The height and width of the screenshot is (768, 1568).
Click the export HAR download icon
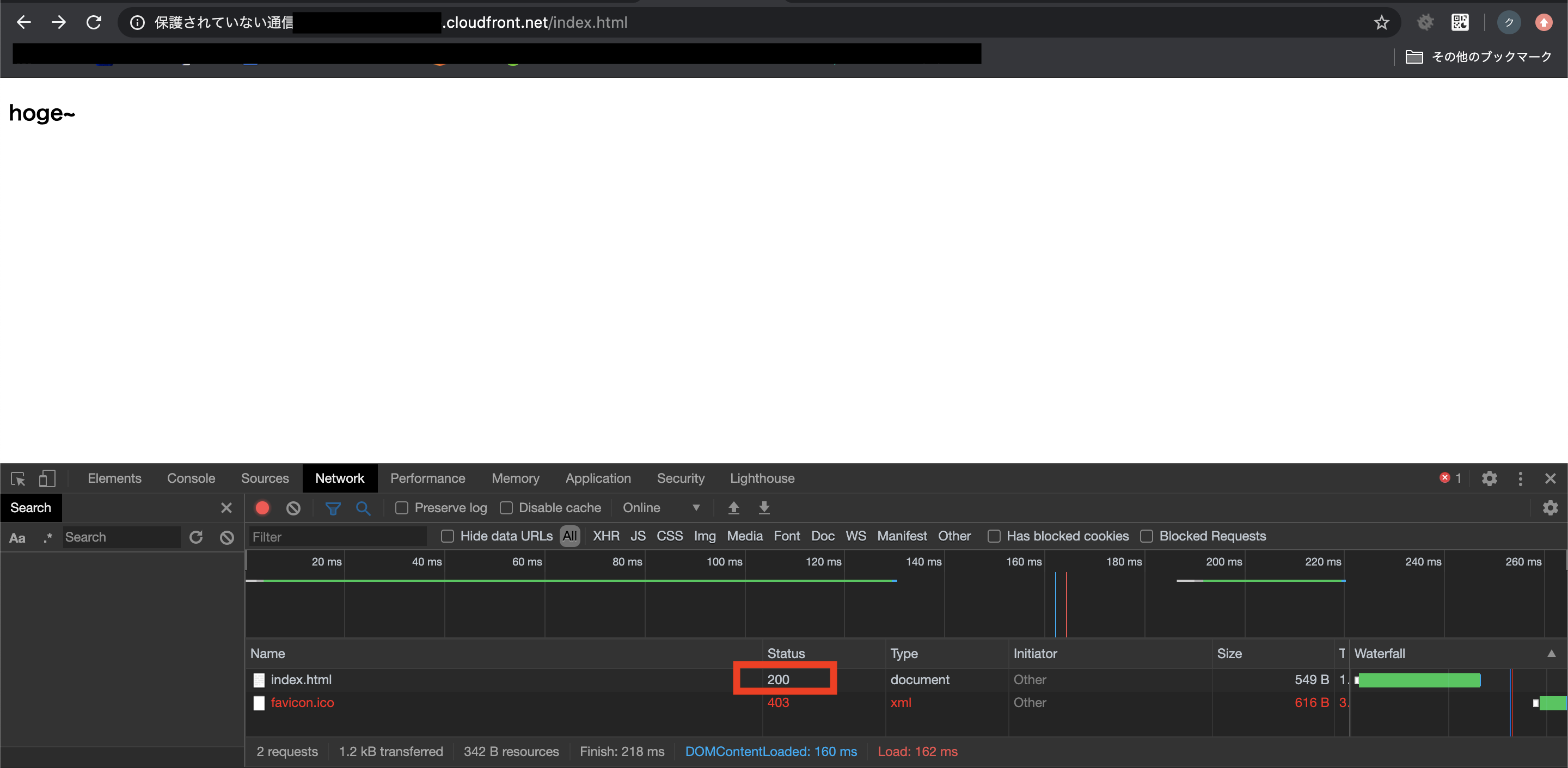pyautogui.click(x=764, y=507)
